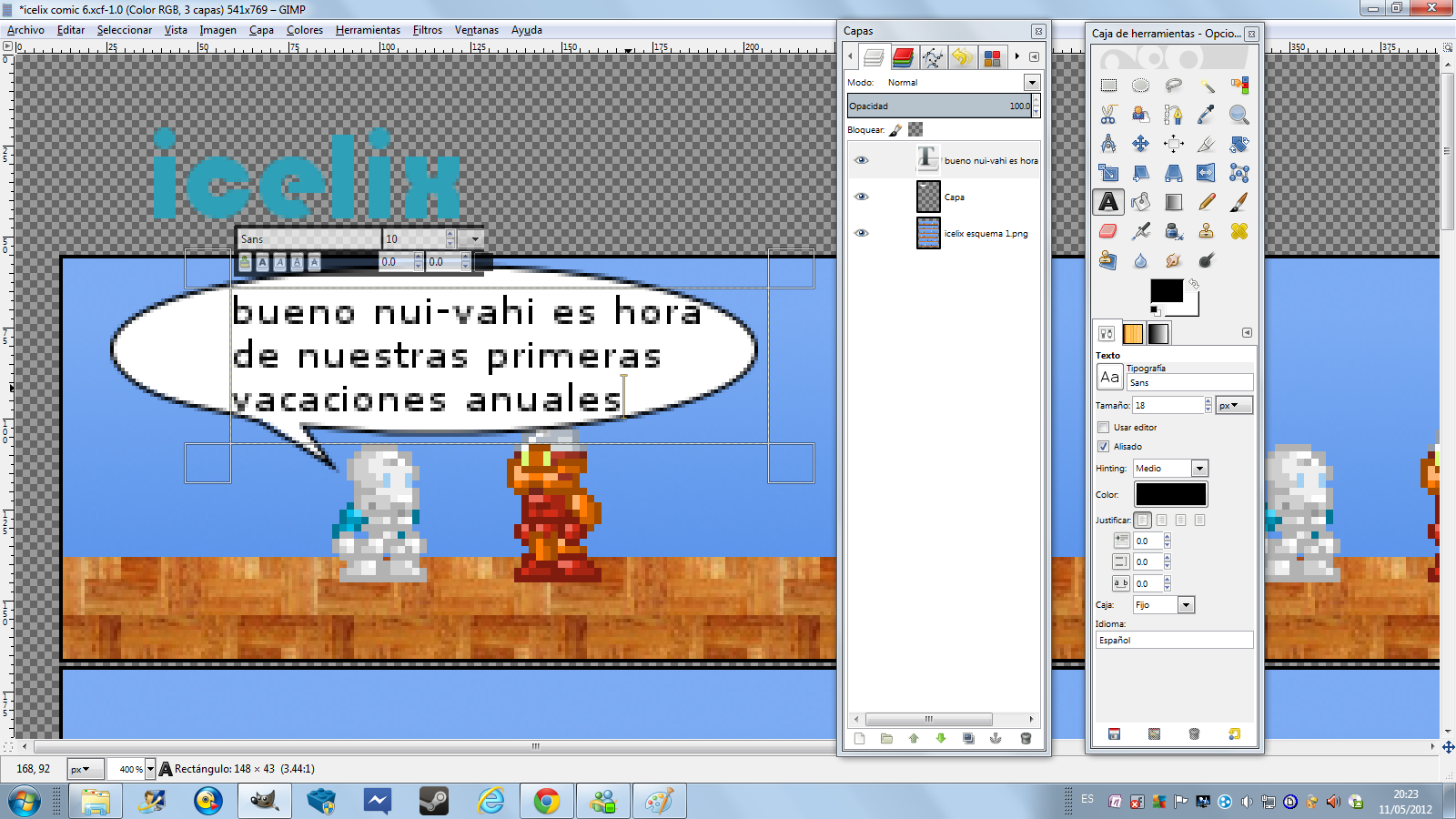
Task: Open GIMP from the Windows taskbar
Action: 264,802
